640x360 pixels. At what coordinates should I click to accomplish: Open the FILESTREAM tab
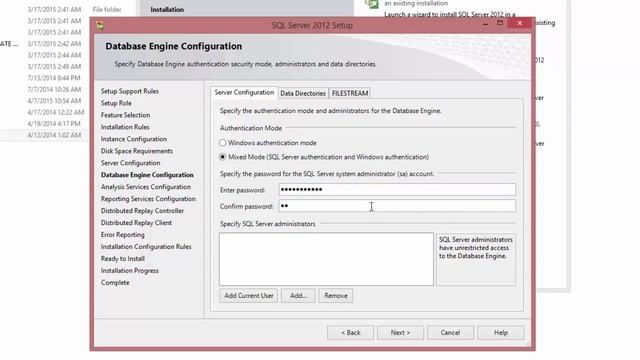350,93
